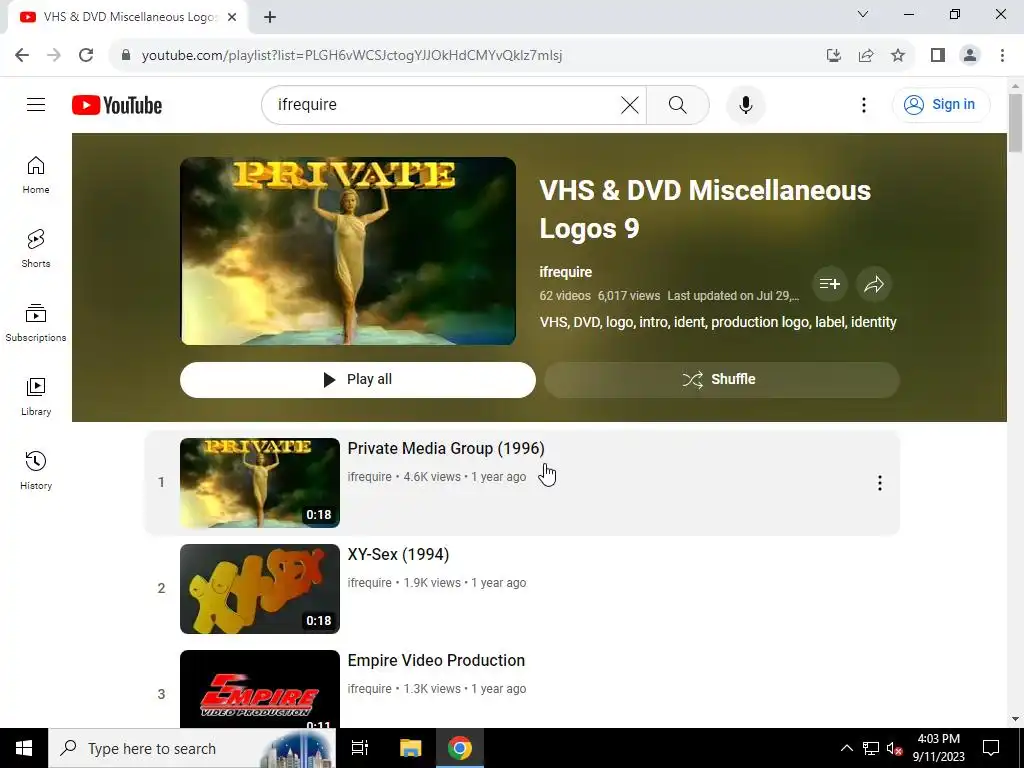Open the Chrome profile avatar
The image size is (1024, 768).
point(970,55)
